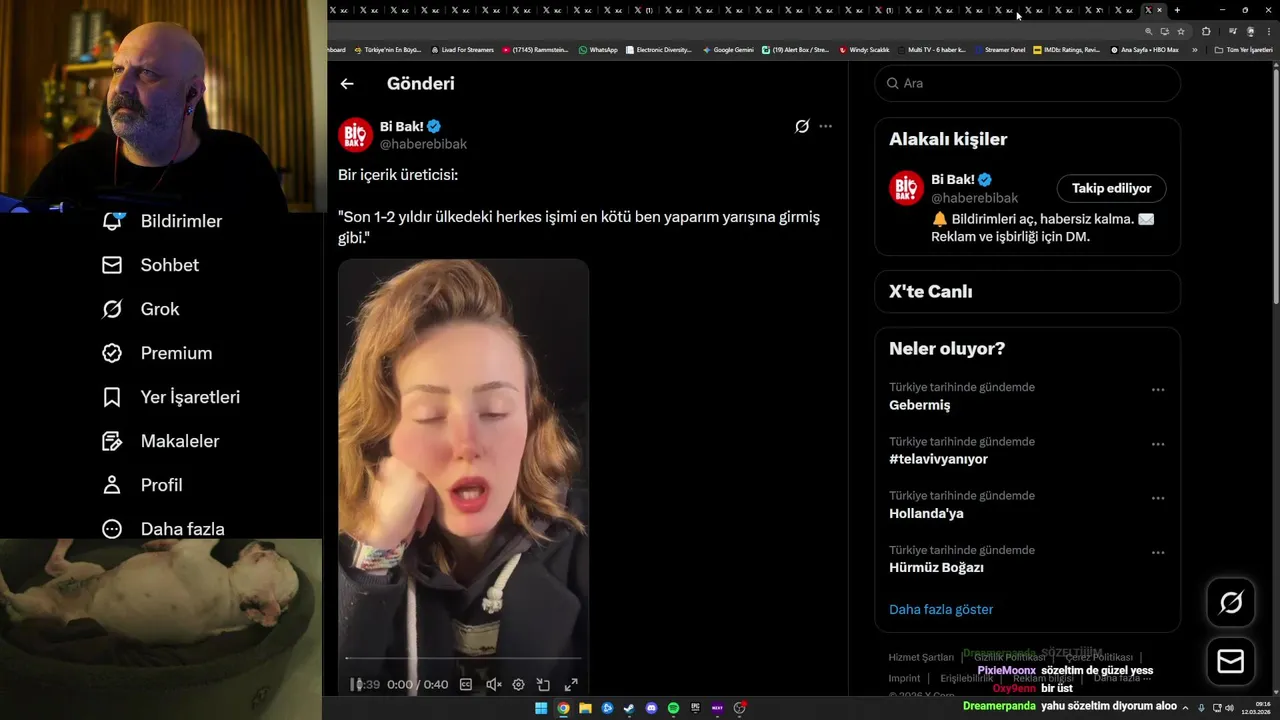The width and height of the screenshot is (1280, 720).
Task: Close the active X browser tab
Action: coord(1160,10)
